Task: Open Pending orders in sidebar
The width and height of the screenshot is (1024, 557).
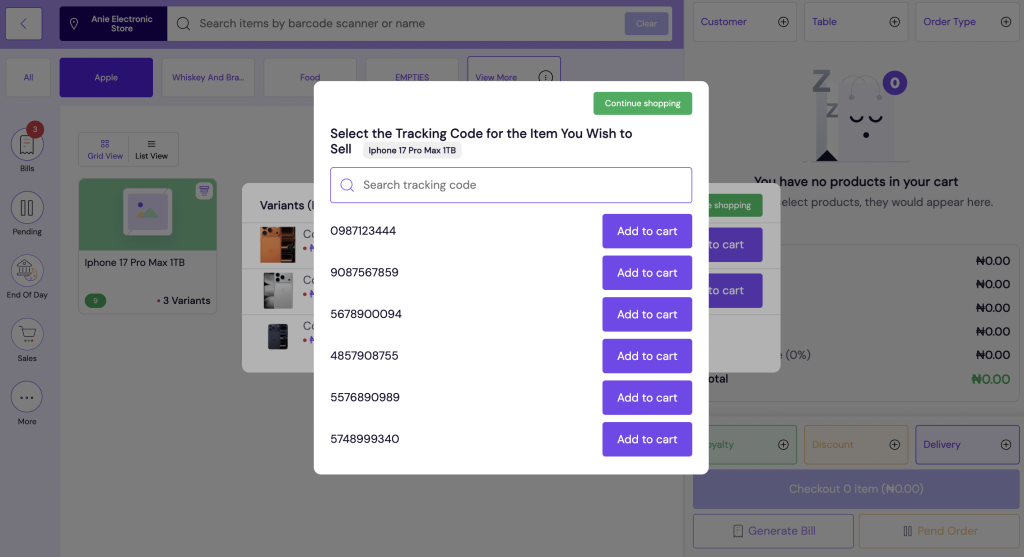Action: (x=27, y=209)
